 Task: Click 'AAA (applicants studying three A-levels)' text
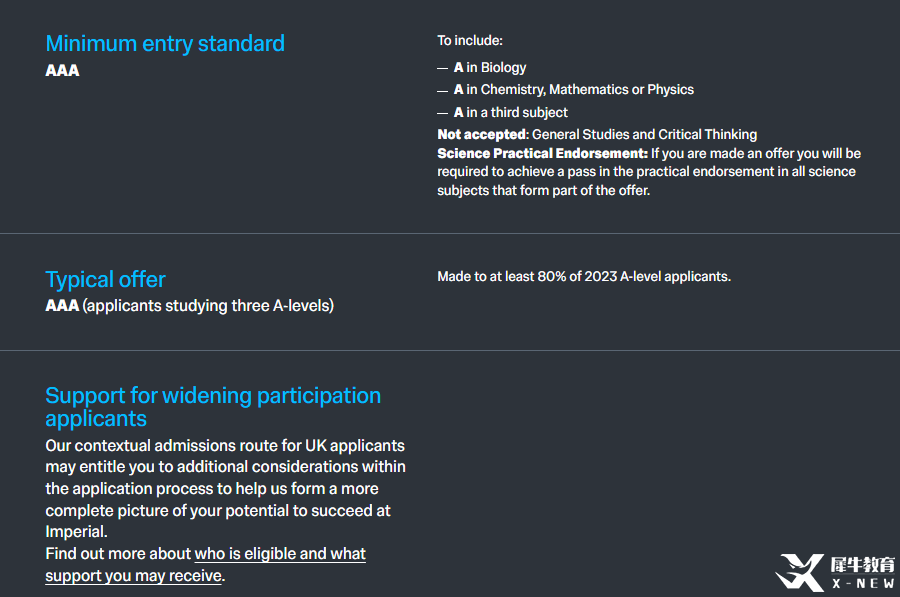coord(189,305)
